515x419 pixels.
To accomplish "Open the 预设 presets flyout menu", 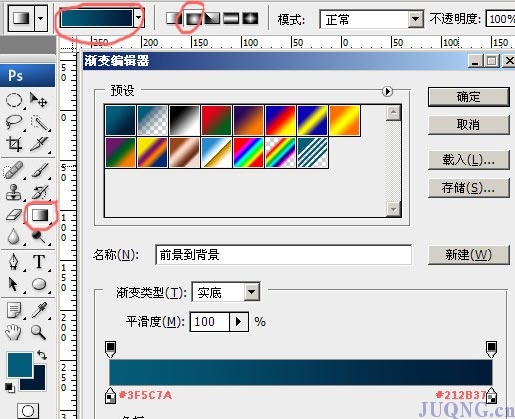I will [387, 91].
